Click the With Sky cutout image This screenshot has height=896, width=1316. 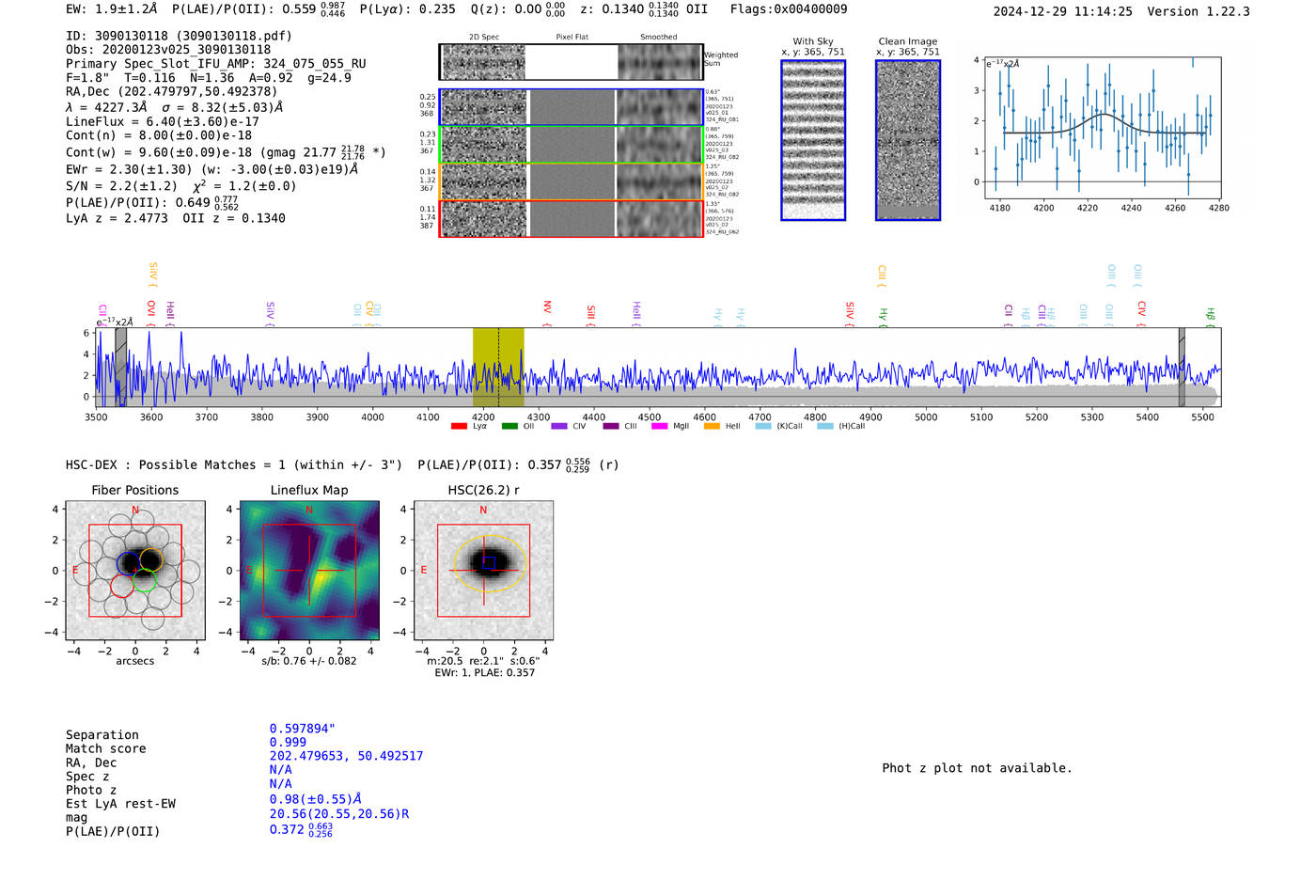point(813,140)
